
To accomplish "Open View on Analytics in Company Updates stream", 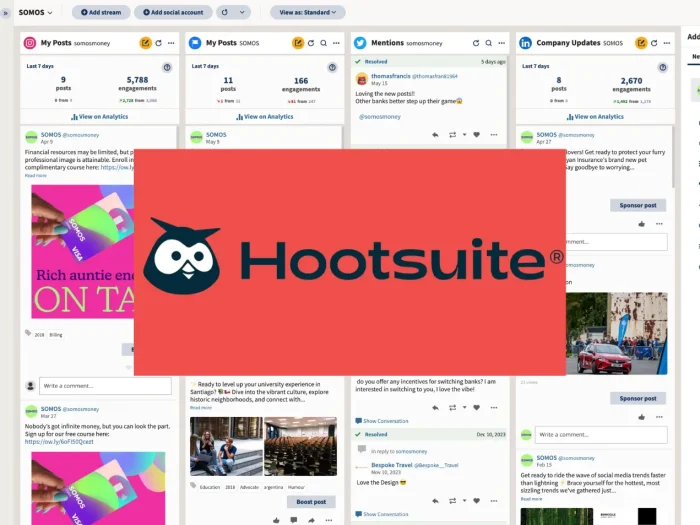I will (x=595, y=117).
